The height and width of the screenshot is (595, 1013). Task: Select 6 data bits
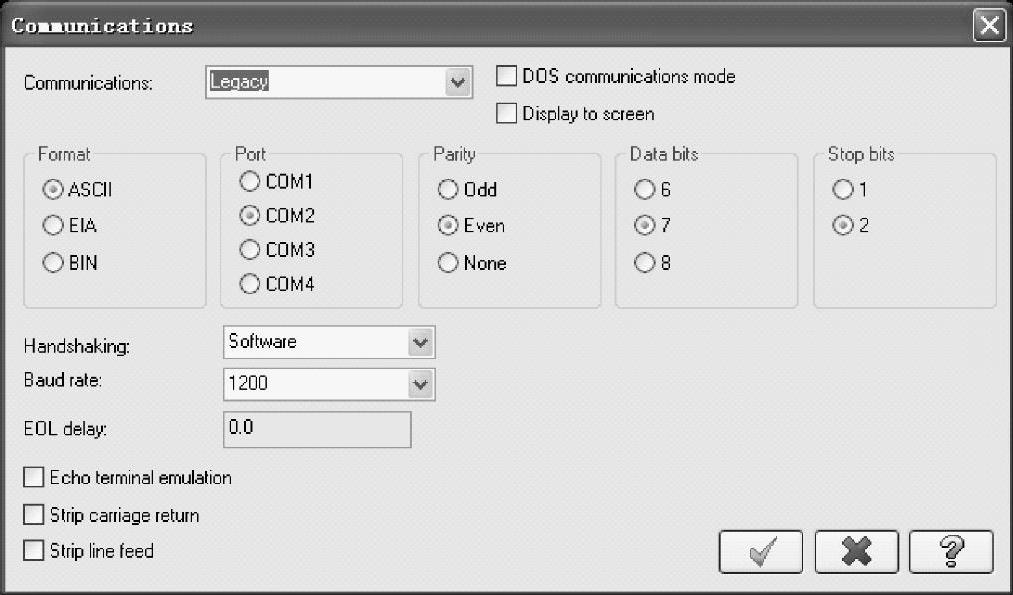(x=644, y=189)
